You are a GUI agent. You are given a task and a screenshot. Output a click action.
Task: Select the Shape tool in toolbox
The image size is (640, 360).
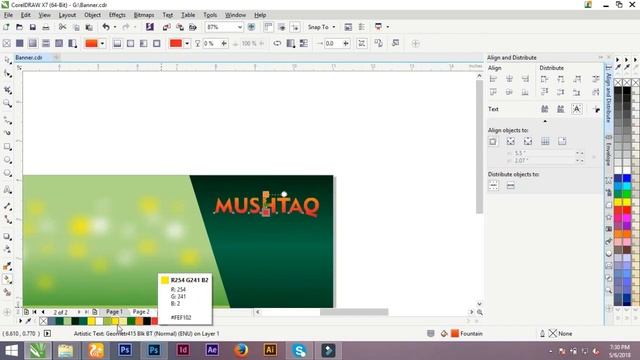click(x=7, y=74)
